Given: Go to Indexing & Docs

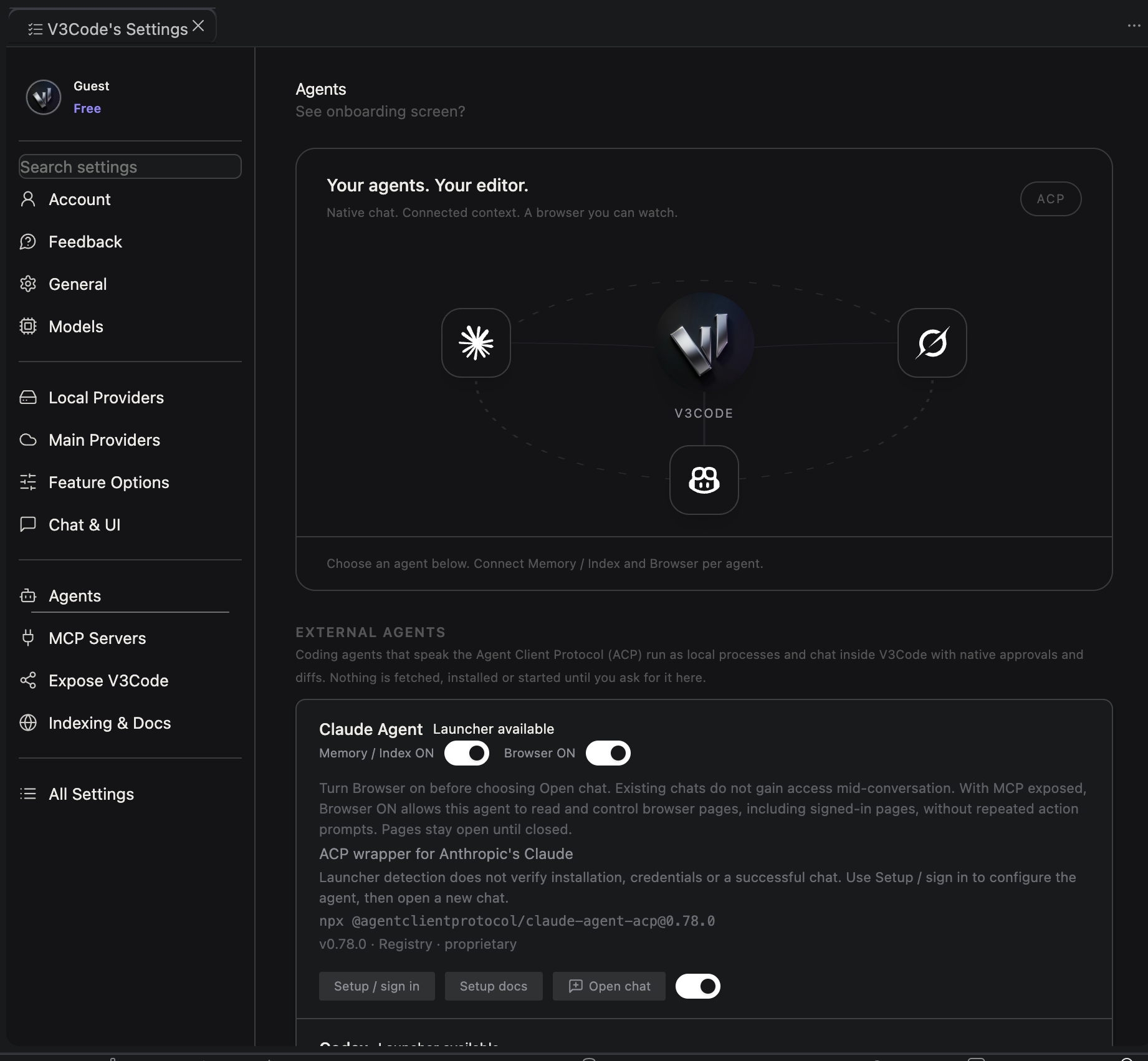Looking at the screenshot, I should 130,723.
